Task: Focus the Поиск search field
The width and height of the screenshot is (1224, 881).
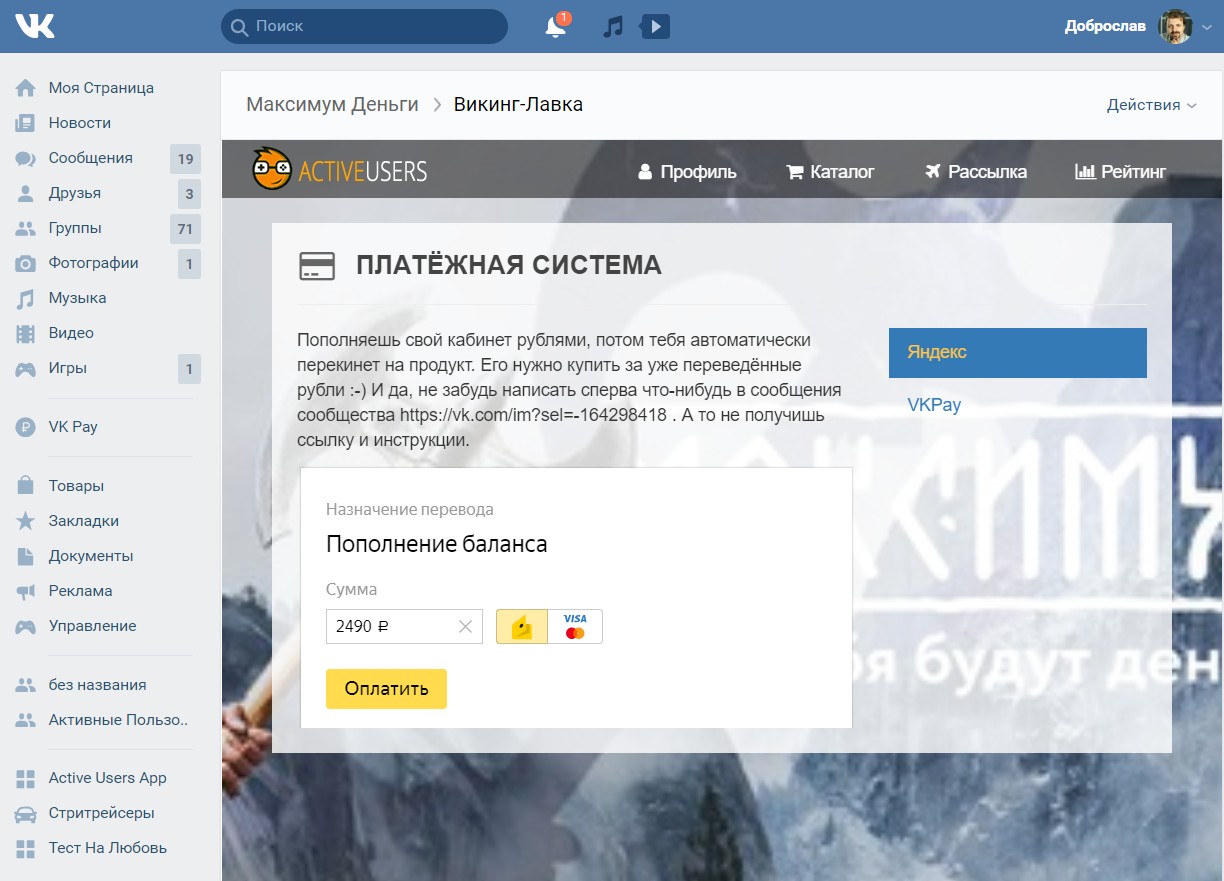Action: coord(364,27)
